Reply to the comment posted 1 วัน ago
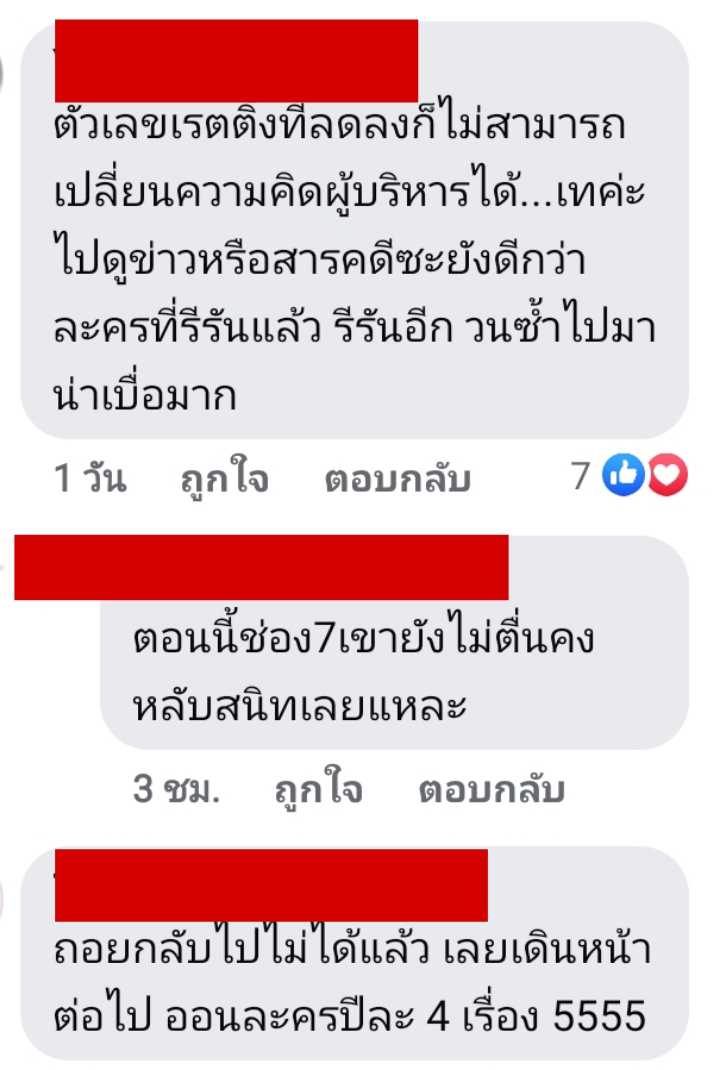This screenshot has height=1070, width=720. (x=398, y=478)
